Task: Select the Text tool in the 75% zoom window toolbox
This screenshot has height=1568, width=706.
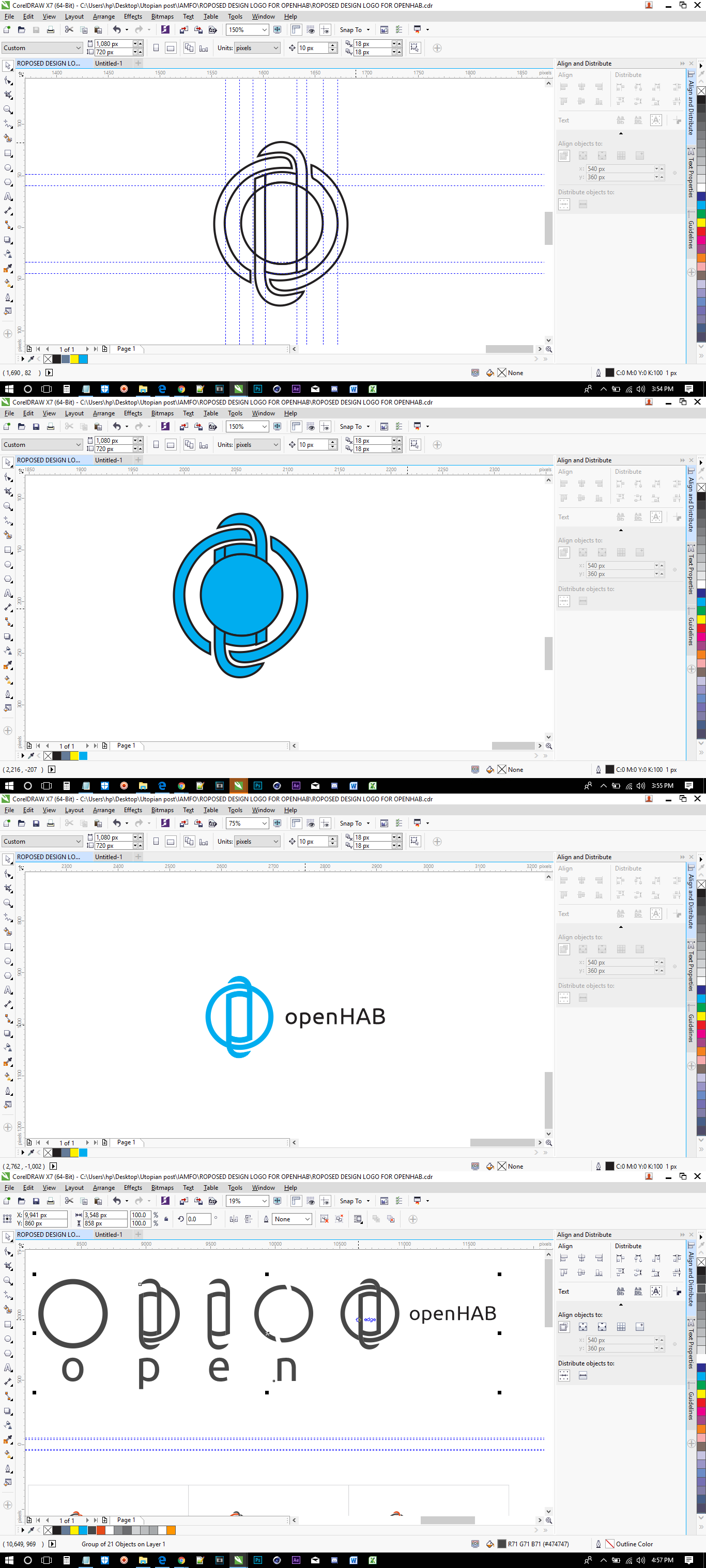Action: 8,990
